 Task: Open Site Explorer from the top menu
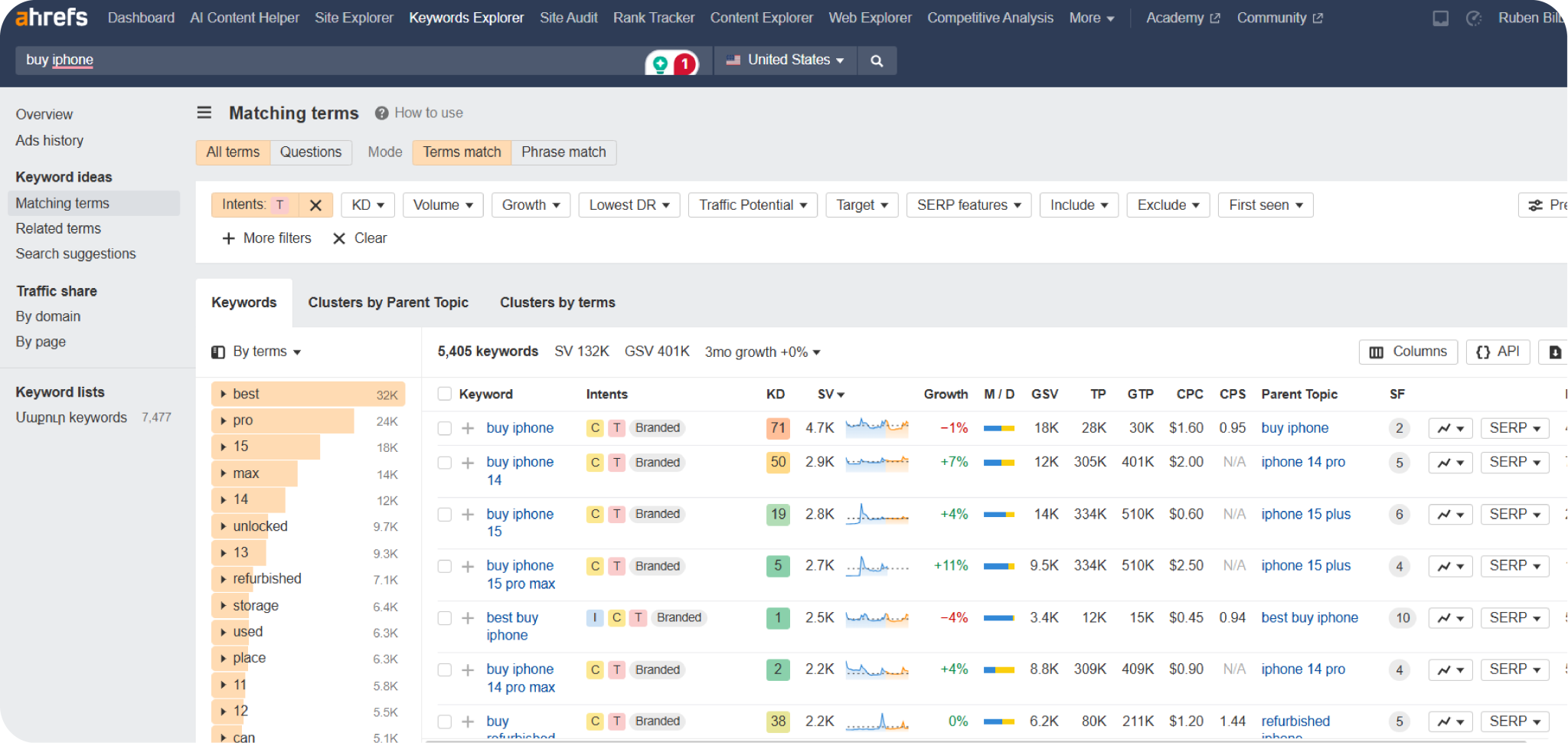pyautogui.click(x=354, y=17)
